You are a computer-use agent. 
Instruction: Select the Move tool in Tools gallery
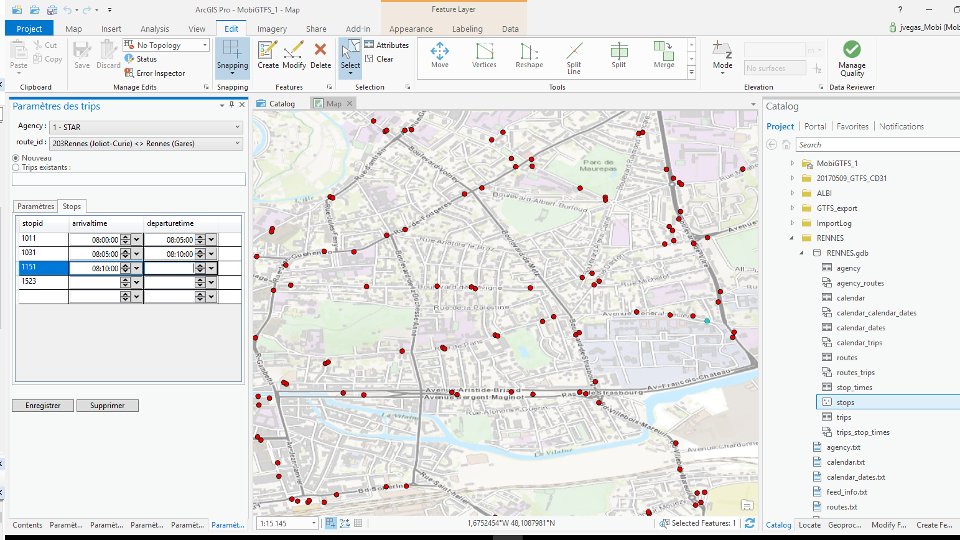tap(440, 55)
